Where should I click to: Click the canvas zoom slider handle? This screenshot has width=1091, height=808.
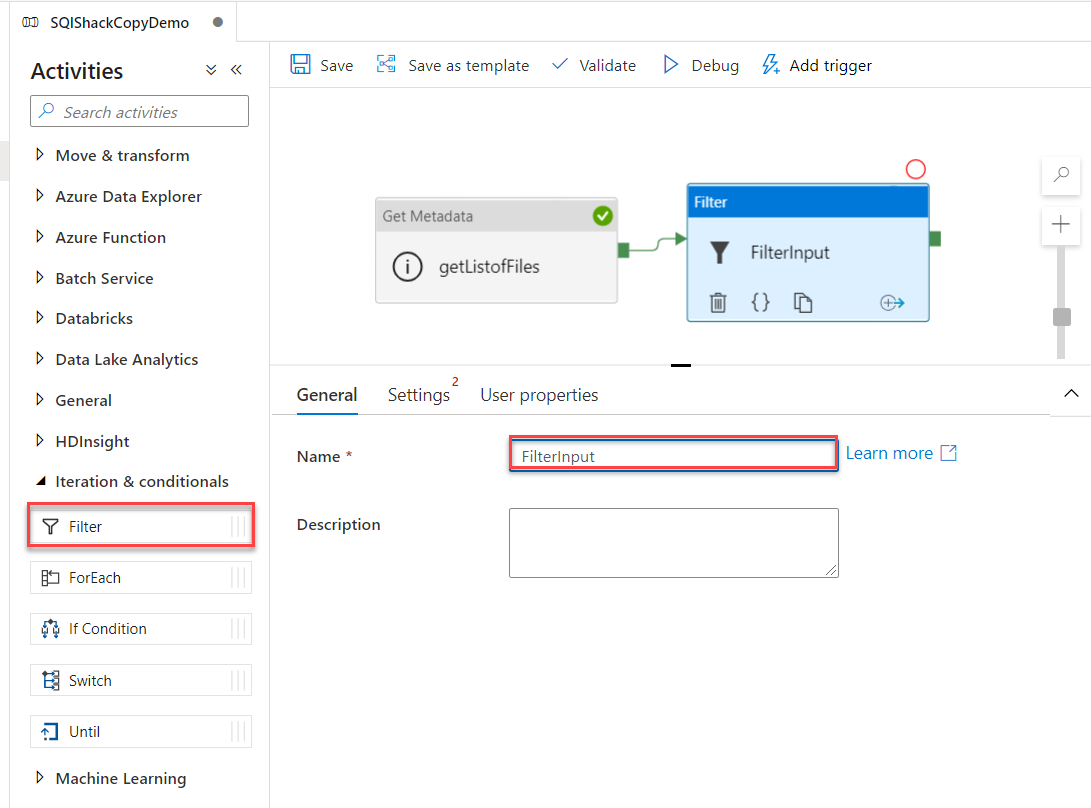(x=1062, y=317)
